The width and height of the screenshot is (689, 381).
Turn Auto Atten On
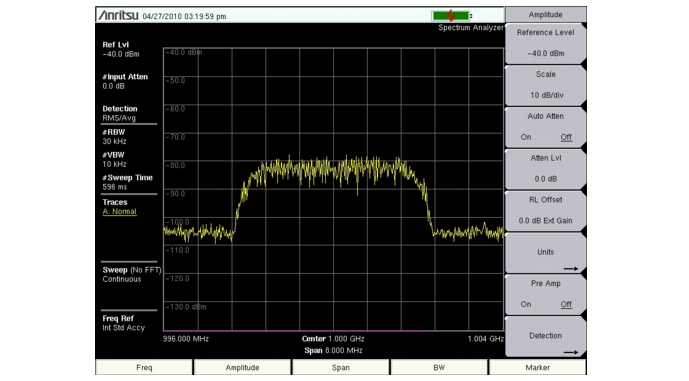click(x=526, y=137)
